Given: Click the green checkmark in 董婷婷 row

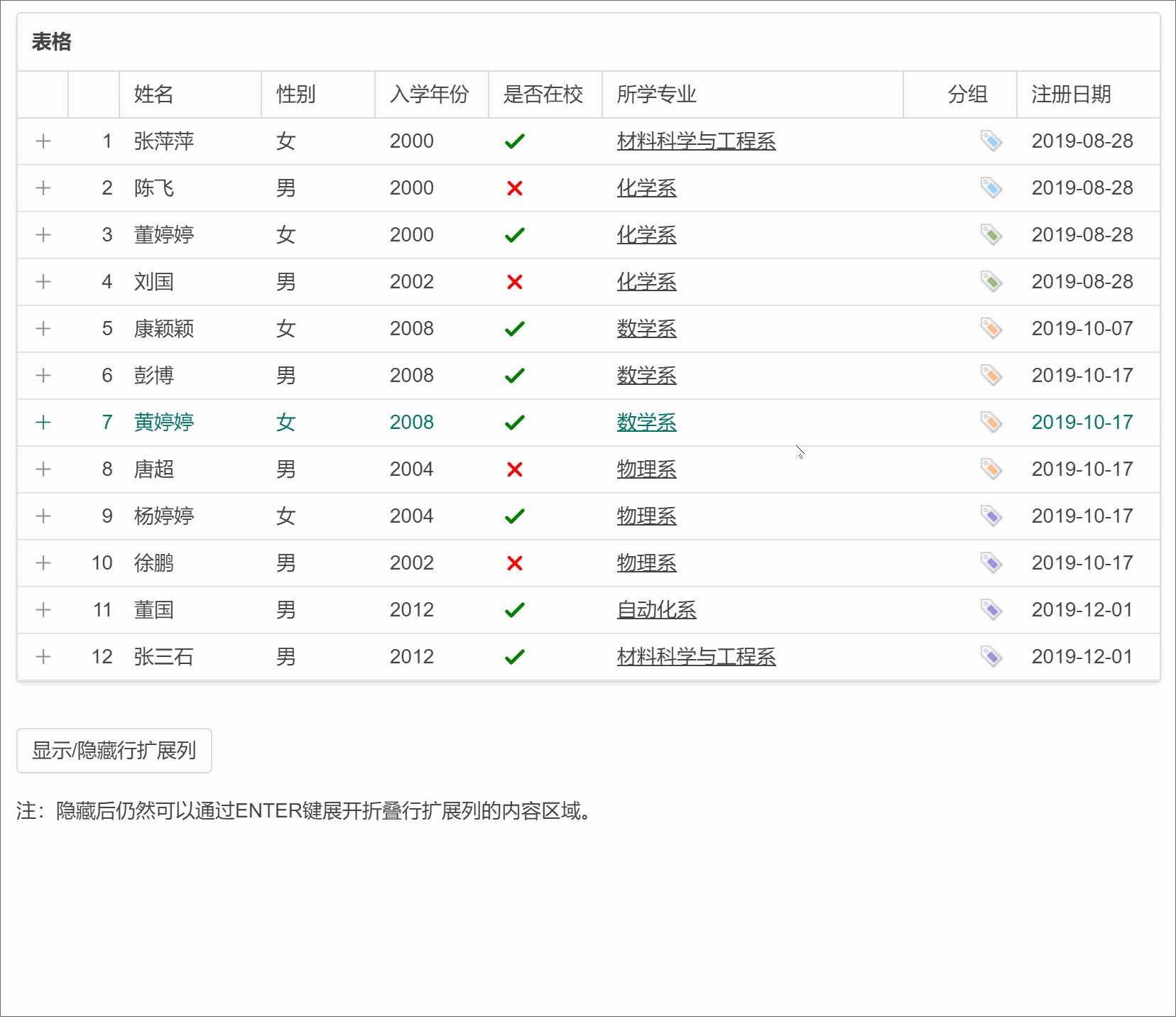Looking at the screenshot, I should (x=515, y=235).
